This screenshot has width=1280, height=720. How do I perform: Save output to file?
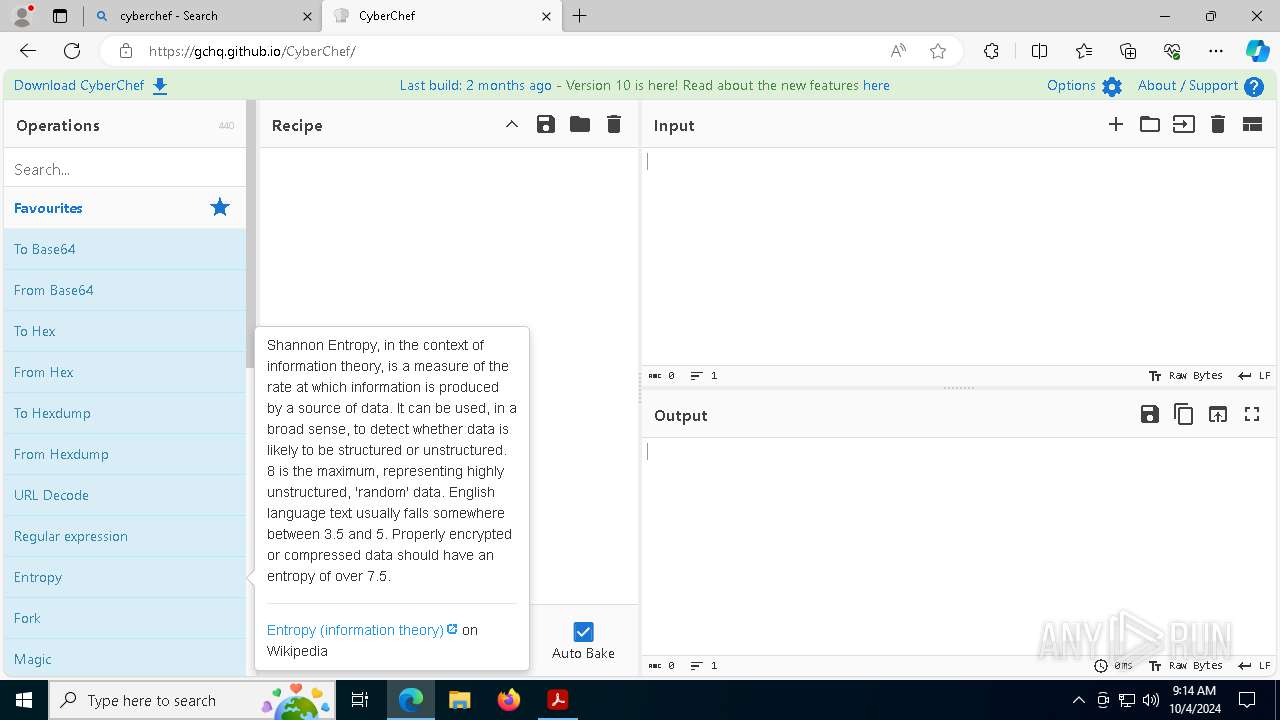pos(1150,414)
